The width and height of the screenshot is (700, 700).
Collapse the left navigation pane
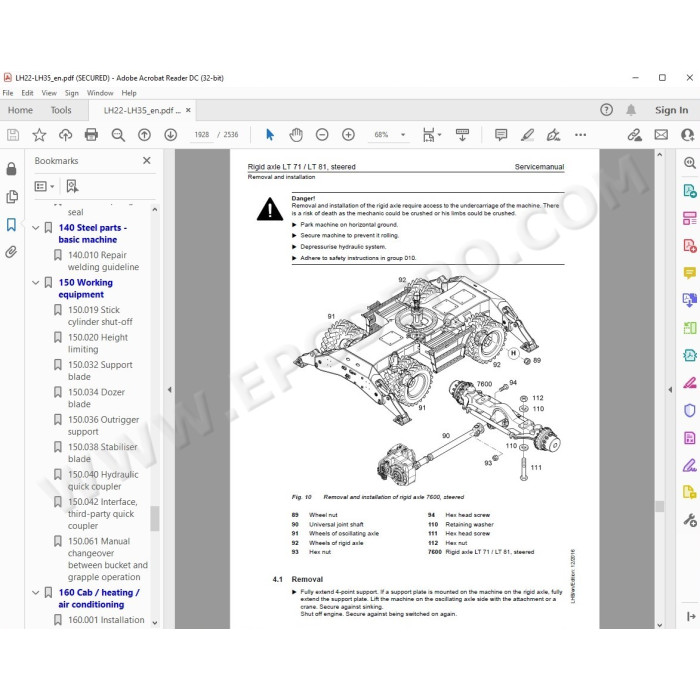[169, 390]
